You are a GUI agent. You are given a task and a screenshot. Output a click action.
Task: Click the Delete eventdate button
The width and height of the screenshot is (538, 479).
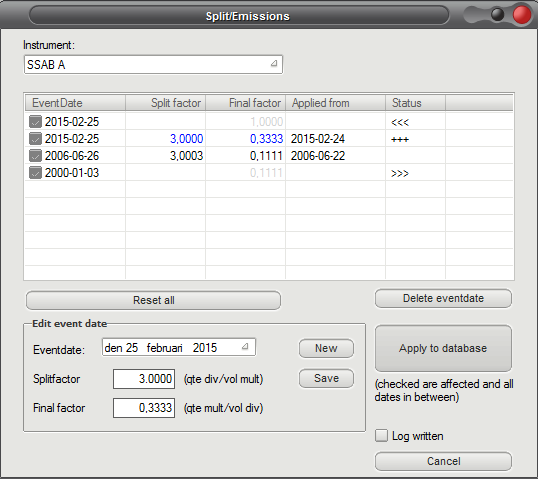(443, 298)
